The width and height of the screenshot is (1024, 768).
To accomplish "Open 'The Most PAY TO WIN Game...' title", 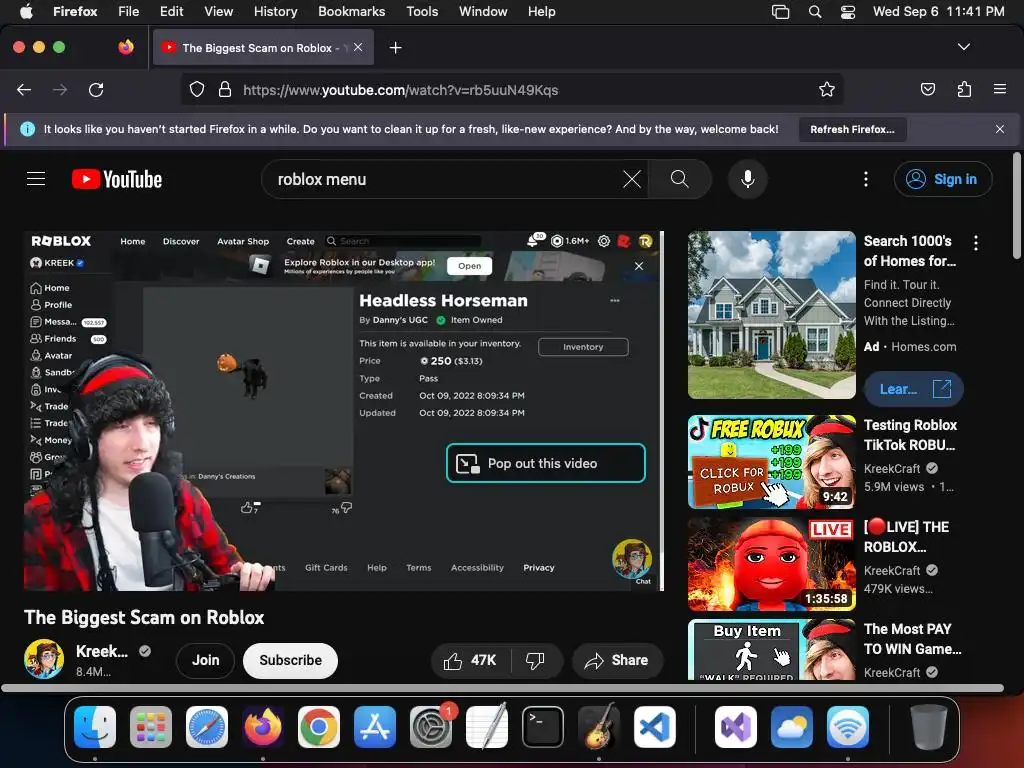I will (x=912, y=639).
